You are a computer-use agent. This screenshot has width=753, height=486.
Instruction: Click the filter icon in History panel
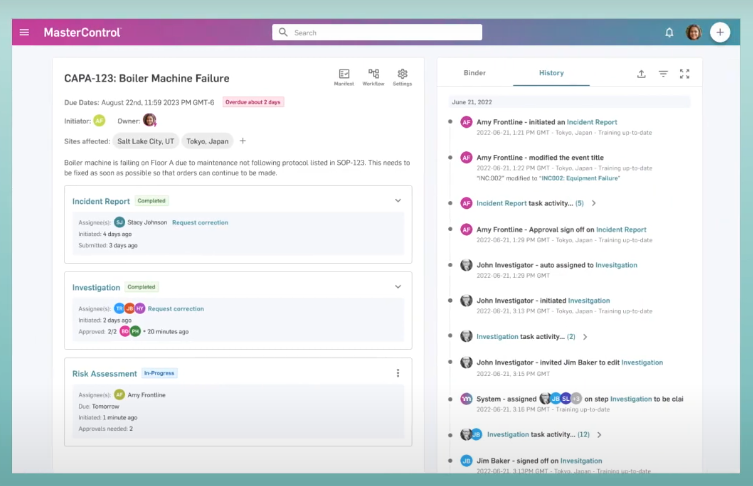point(663,73)
